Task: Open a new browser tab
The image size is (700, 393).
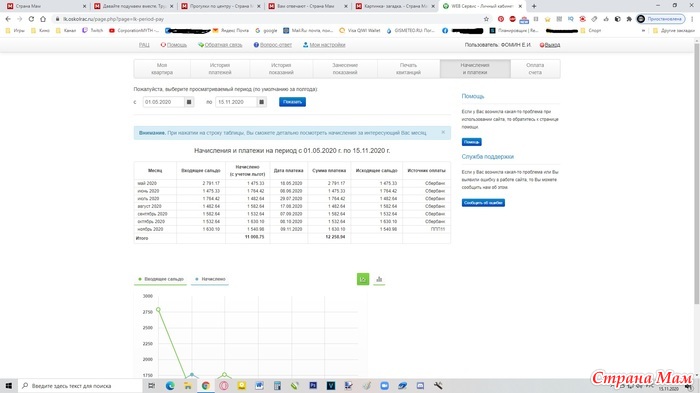Action: (x=534, y=6)
